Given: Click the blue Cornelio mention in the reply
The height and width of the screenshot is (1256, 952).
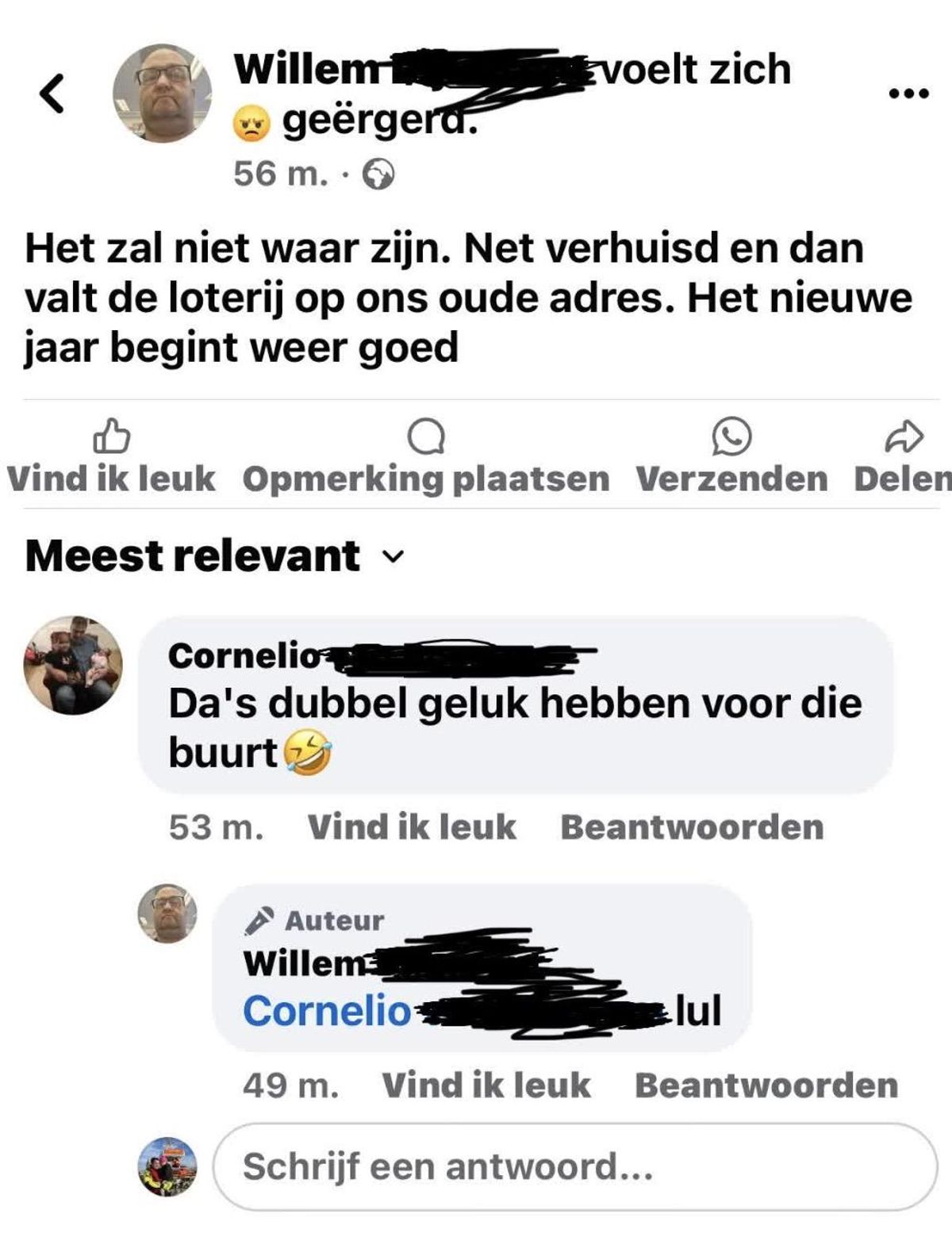Looking at the screenshot, I should (327, 1011).
